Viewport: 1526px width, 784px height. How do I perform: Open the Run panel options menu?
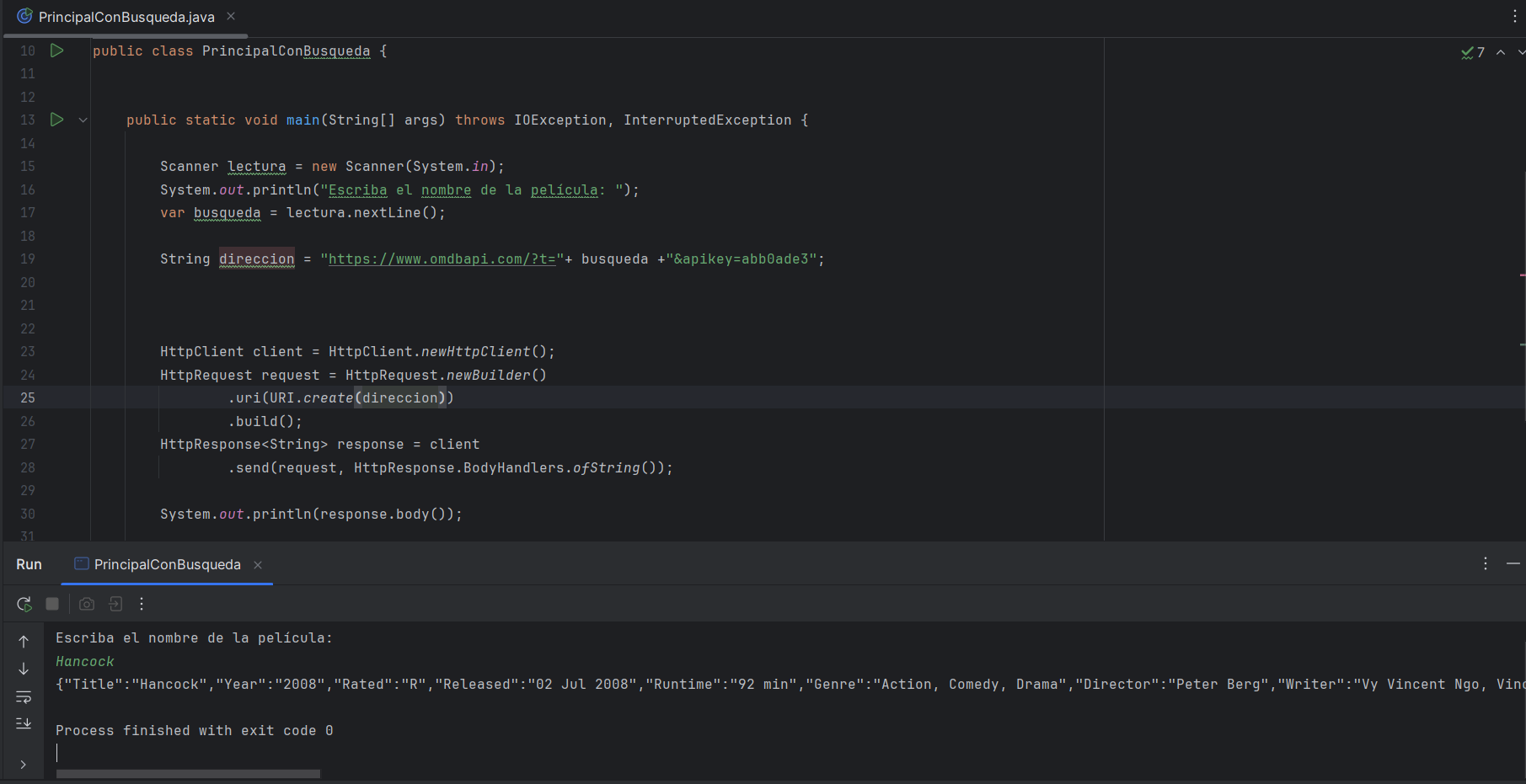coord(1486,563)
